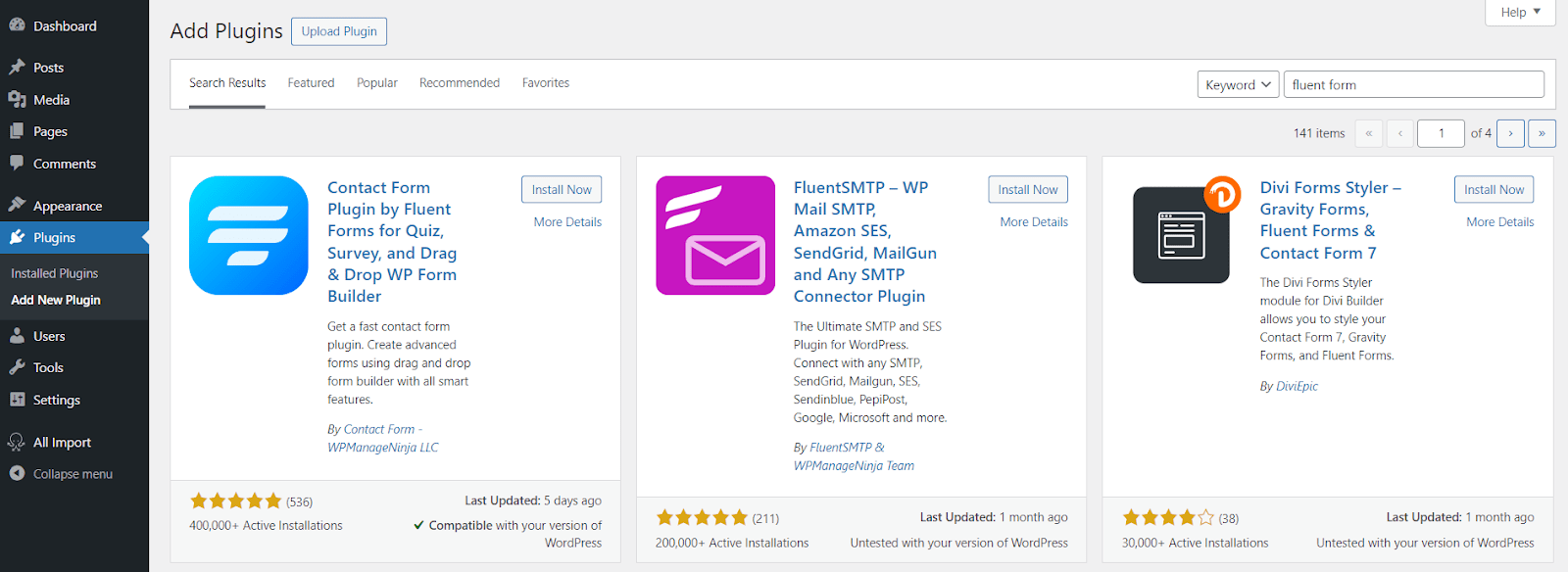Jump to last page of results
1568x572 pixels.
pyautogui.click(x=1542, y=133)
